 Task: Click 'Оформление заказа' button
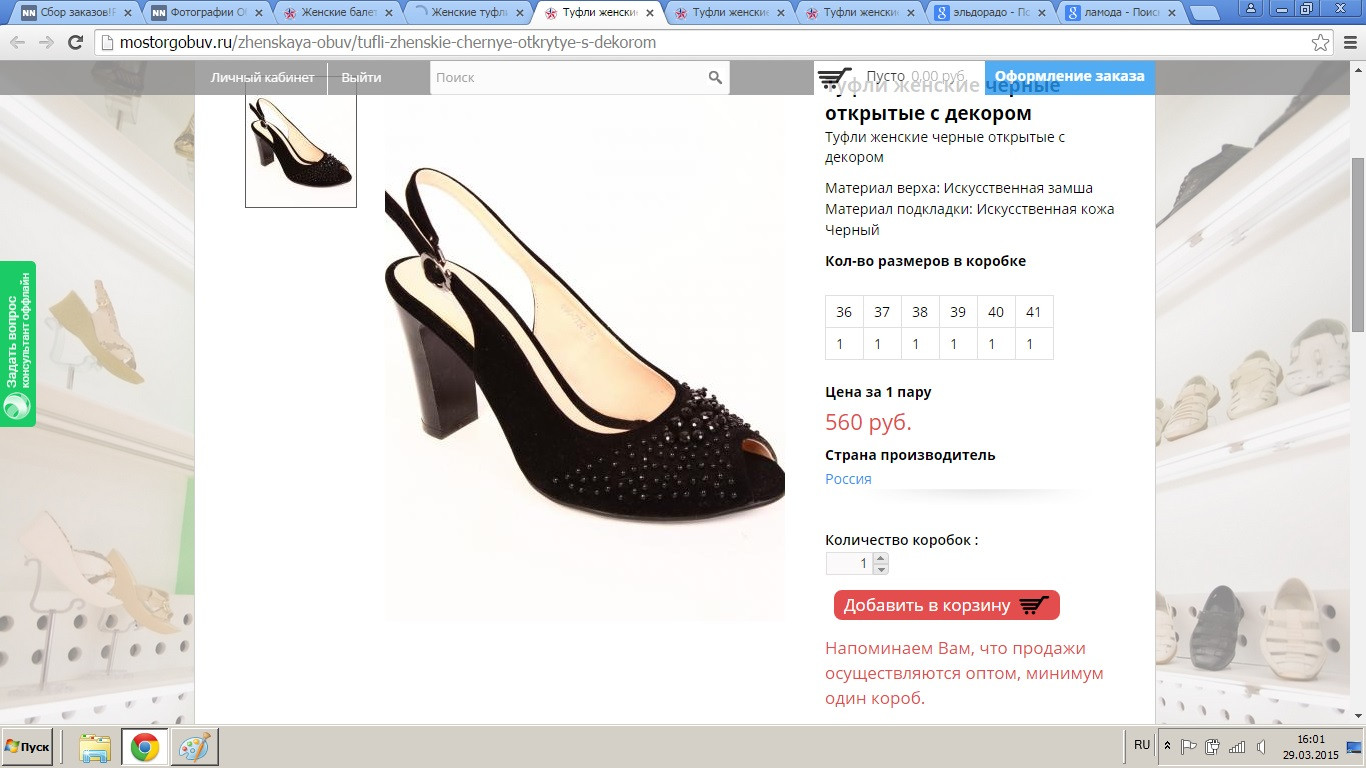pos(1069,77)
